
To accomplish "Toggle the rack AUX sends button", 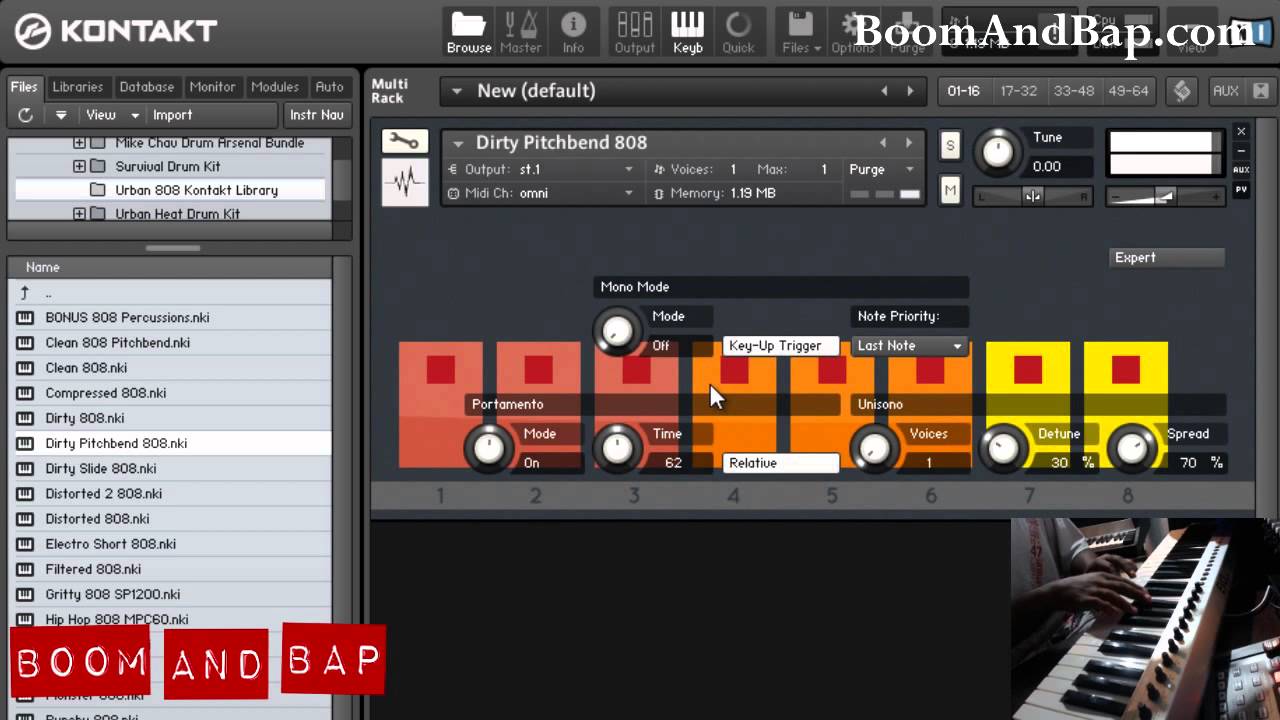I will [x=1226, y=91].
